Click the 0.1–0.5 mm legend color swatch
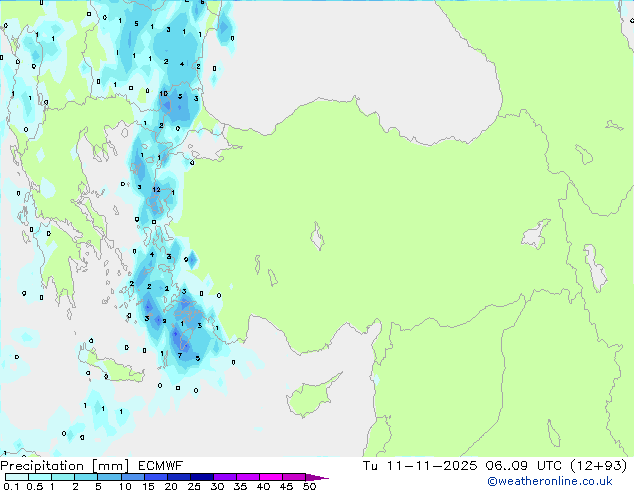Screen dimensions: 634x490 tap(17, 477)
